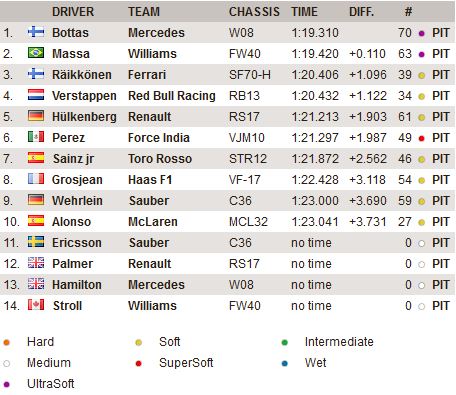
Task: Click the red SuperSoft dot in Perez row
Action: [x=421, y=138]
